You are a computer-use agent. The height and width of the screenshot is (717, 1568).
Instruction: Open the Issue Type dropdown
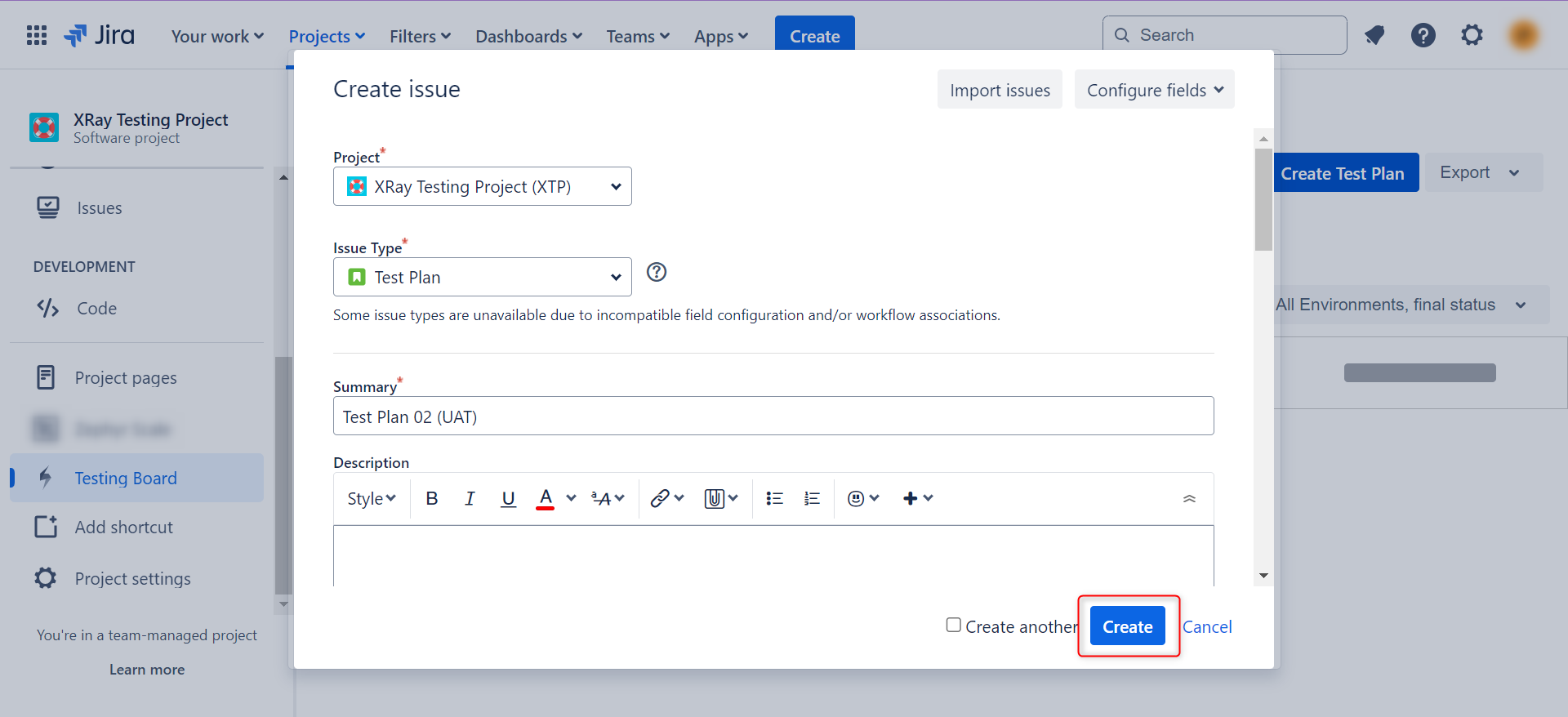point(482,277)
